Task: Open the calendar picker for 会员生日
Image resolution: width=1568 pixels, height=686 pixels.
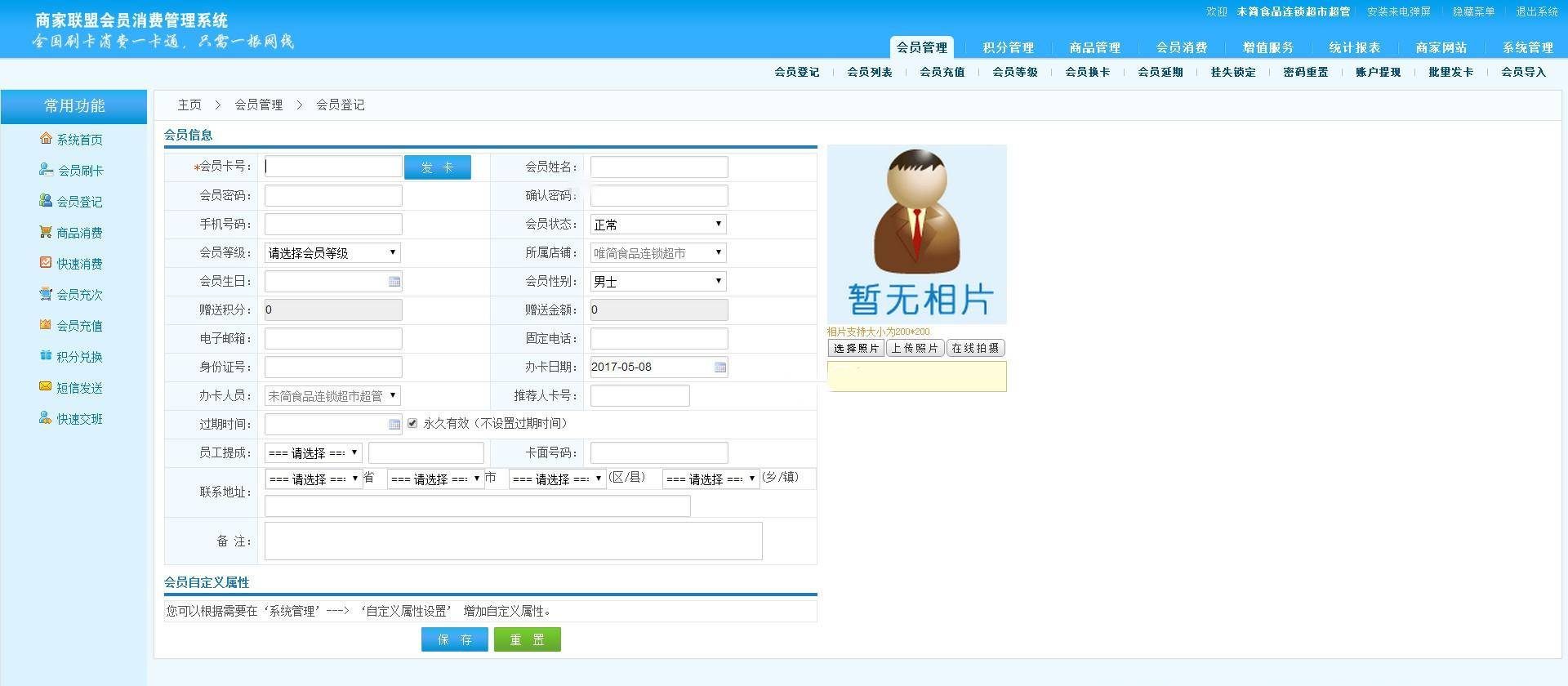Action: (x=394, y=282)
